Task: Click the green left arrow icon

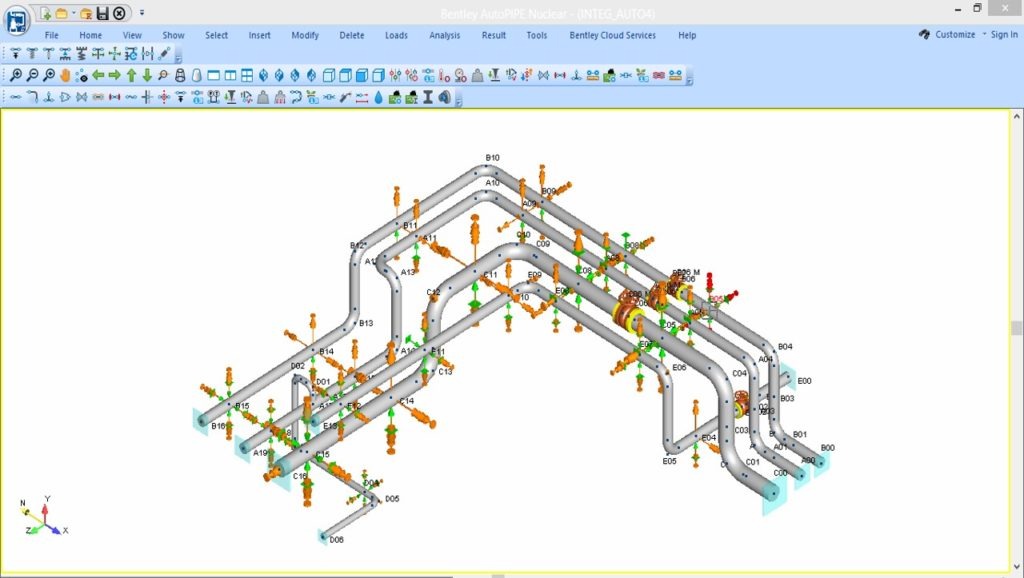Action: tap(98, 75)
